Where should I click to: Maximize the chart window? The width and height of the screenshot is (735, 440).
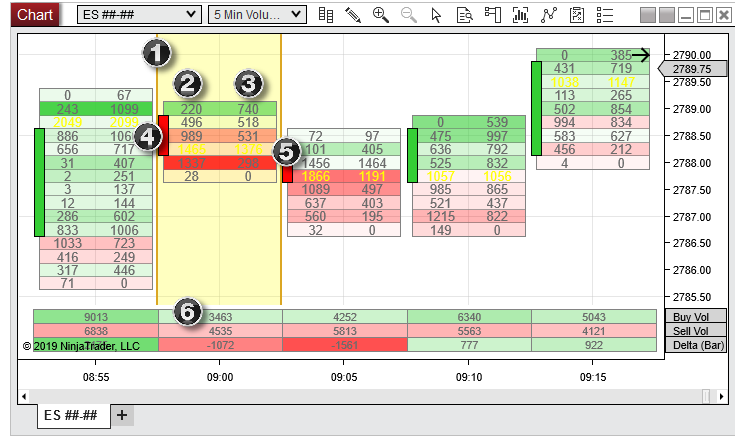(705, 15)
